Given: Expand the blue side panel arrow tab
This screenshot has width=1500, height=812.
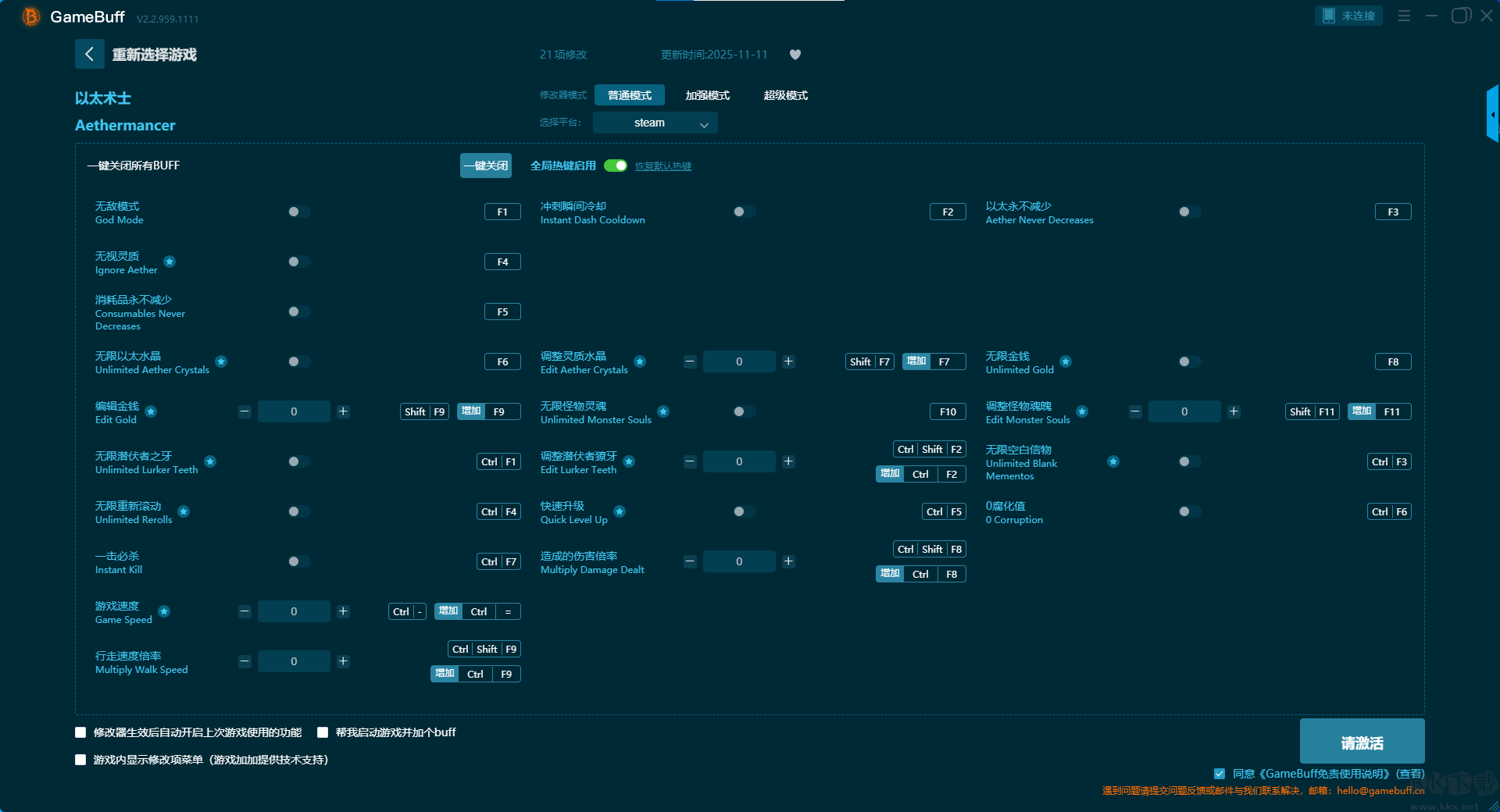Looking at the screenshot, I should click(1492, 115).
